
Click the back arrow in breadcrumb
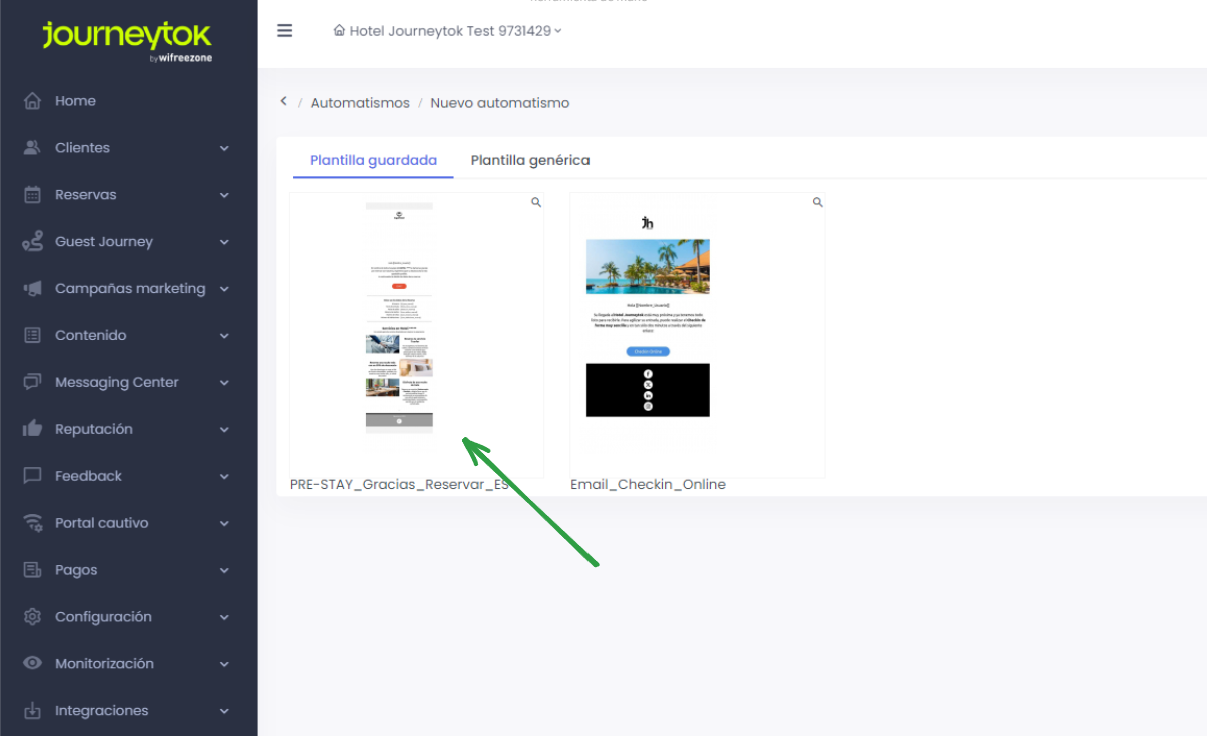[284, 102]
